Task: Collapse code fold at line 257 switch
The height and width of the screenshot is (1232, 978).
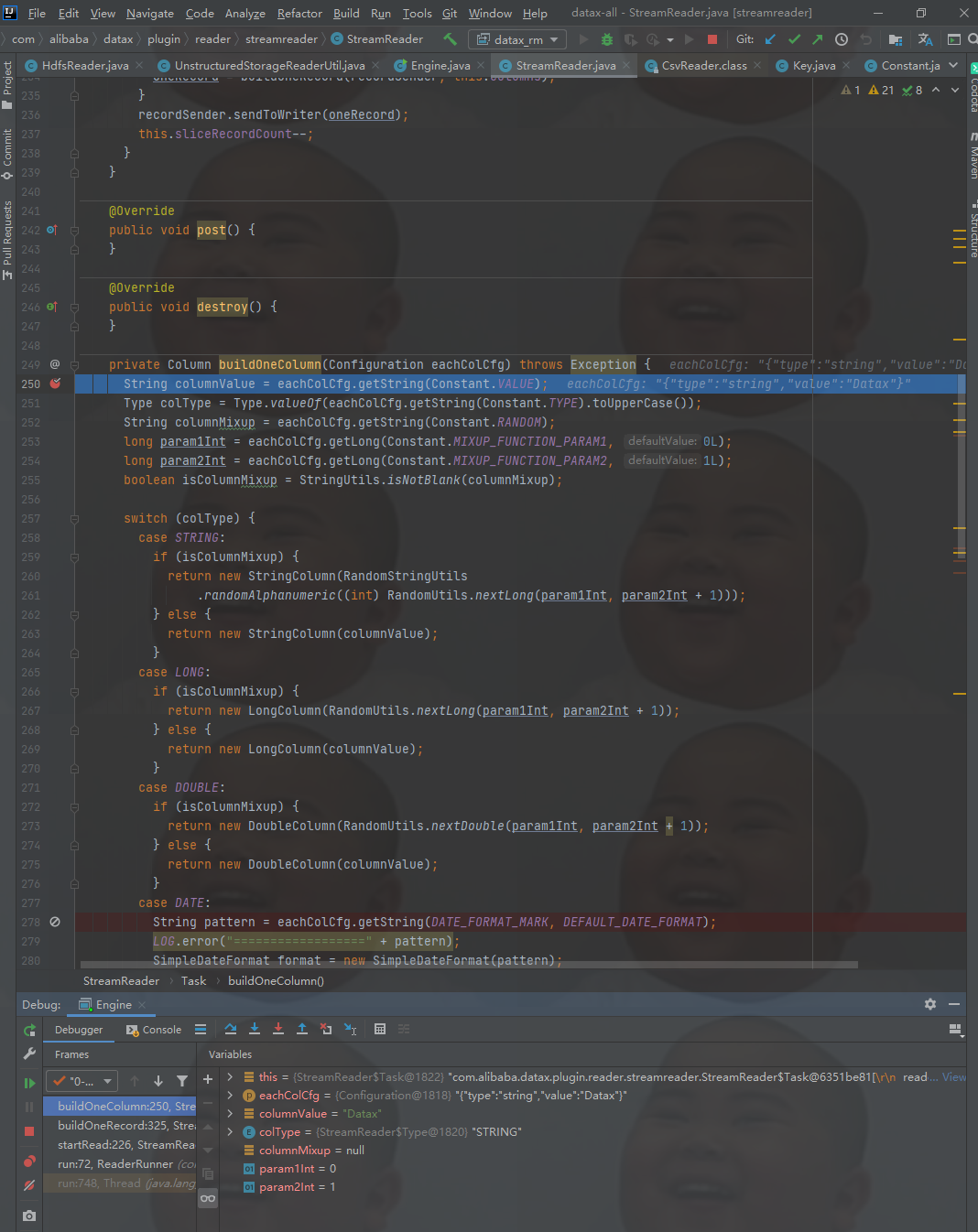Action: 74,518
